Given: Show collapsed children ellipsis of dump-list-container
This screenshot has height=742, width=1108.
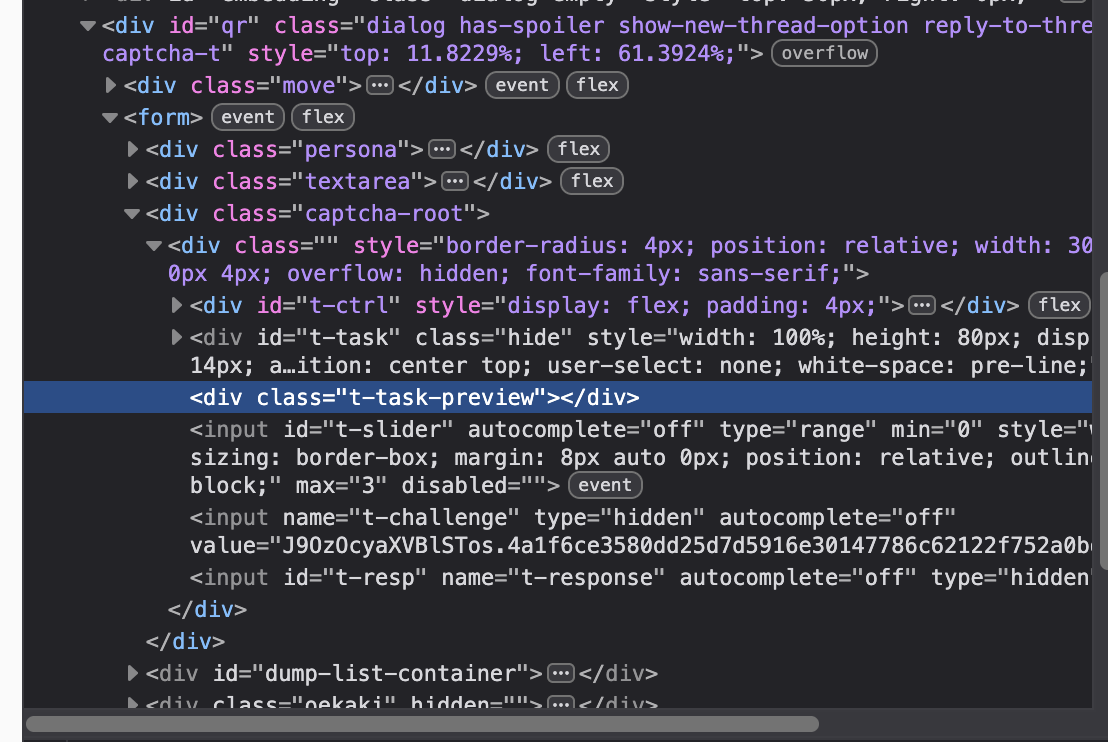Looking at the screenshot, I should pyautogui.click(x=561, y=673).
